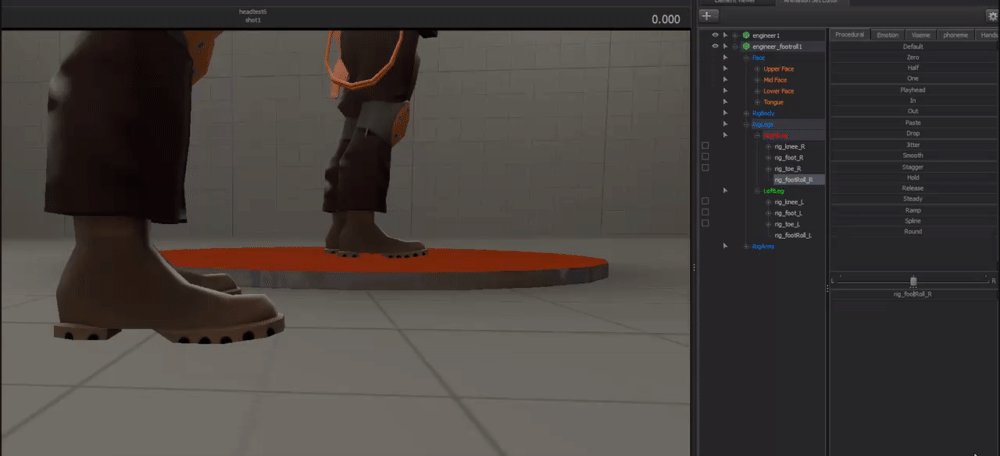
Task: Apply the Paste preset
Action: point(913,122)
